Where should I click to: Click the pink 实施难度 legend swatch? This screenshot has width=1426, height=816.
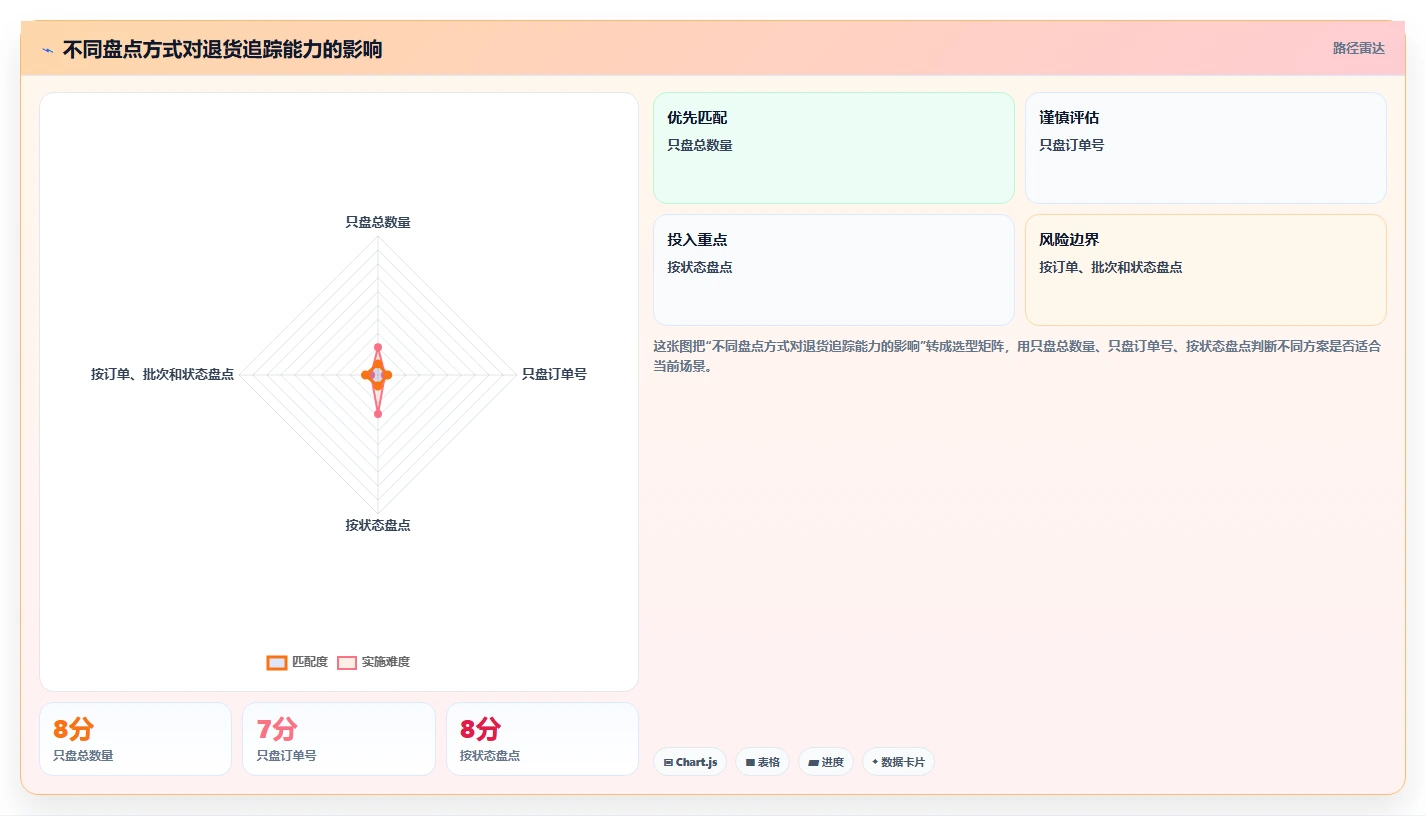[347, 662]
